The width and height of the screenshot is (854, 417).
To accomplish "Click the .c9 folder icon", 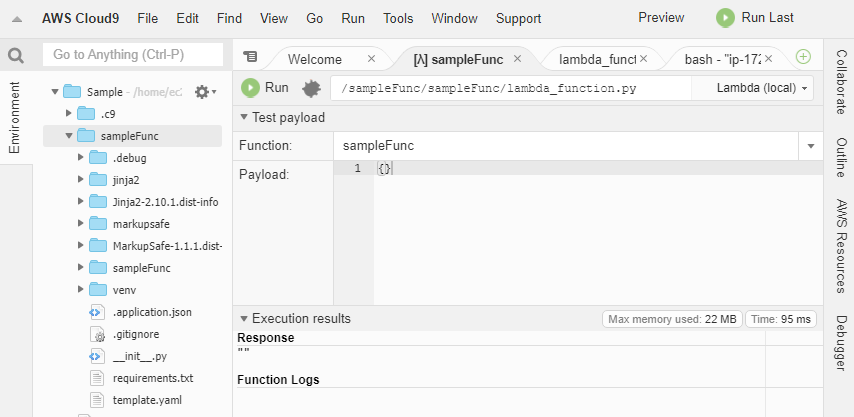I will coord(86,114).
